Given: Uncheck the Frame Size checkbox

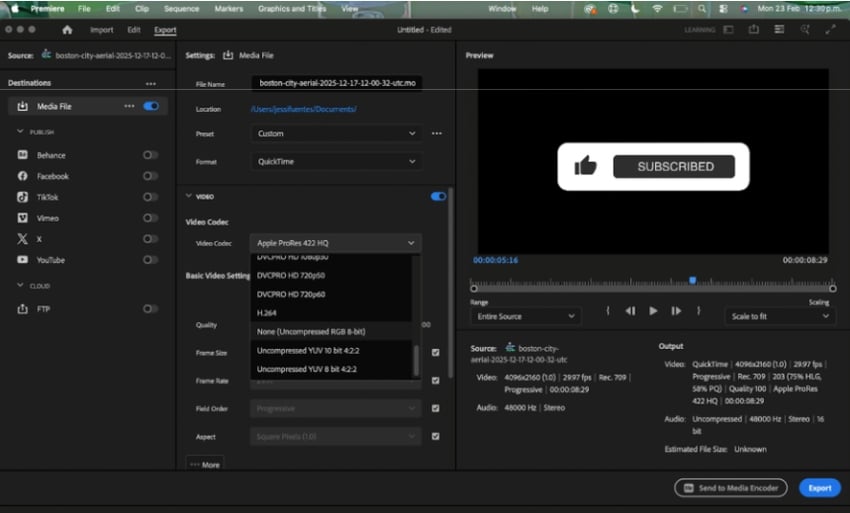Looking at the screenshot, I should coord(435,352).
